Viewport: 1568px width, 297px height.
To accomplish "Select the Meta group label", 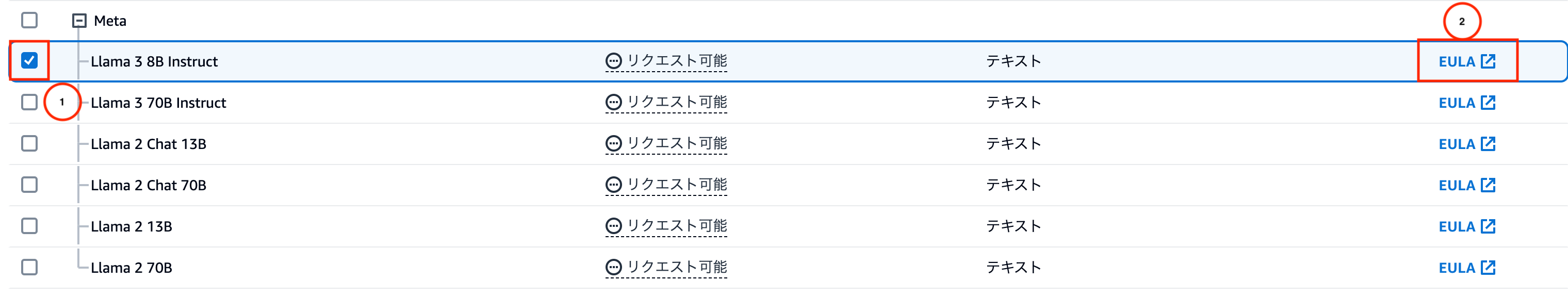I will 109,20.
